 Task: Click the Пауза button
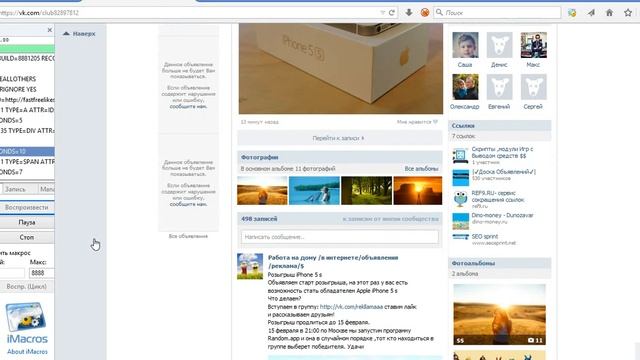click(x=27, y=222)
